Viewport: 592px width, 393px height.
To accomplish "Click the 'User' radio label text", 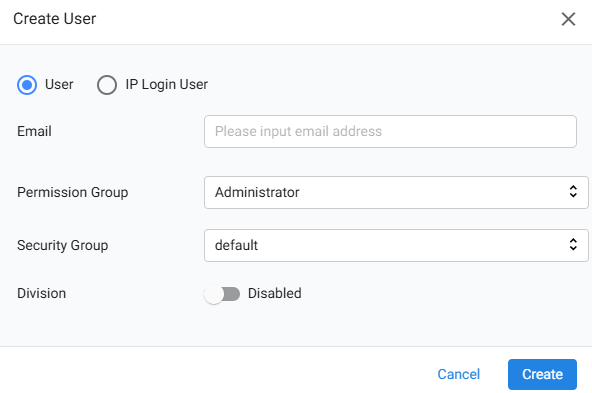I will 59,84.
